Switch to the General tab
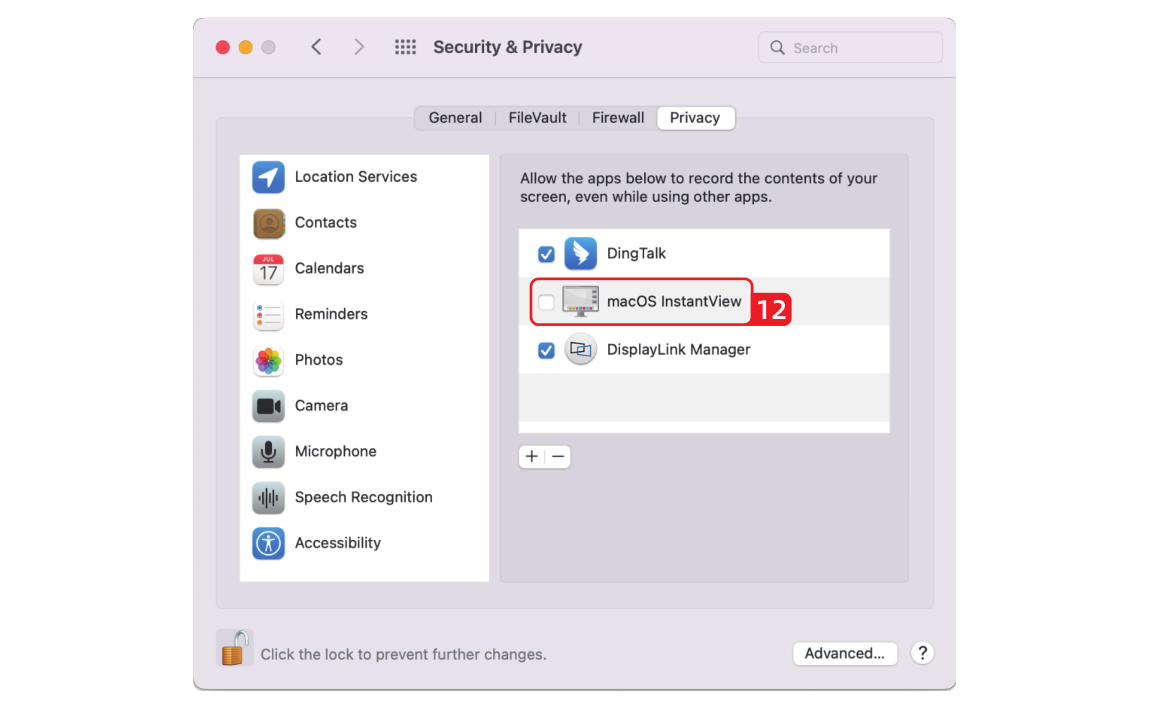Viewport: 1158px width, 721px height. [x=455, y=118]
